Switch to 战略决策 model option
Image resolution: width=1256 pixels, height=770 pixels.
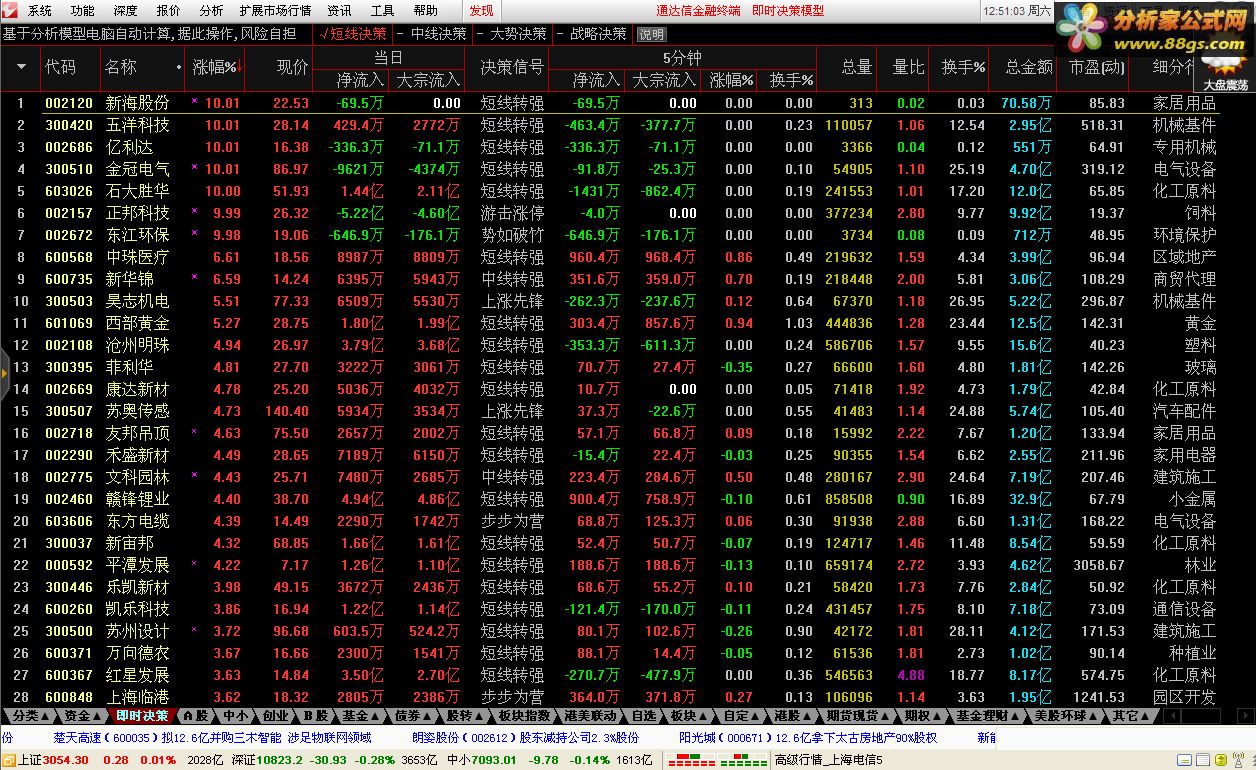point(592,33)
